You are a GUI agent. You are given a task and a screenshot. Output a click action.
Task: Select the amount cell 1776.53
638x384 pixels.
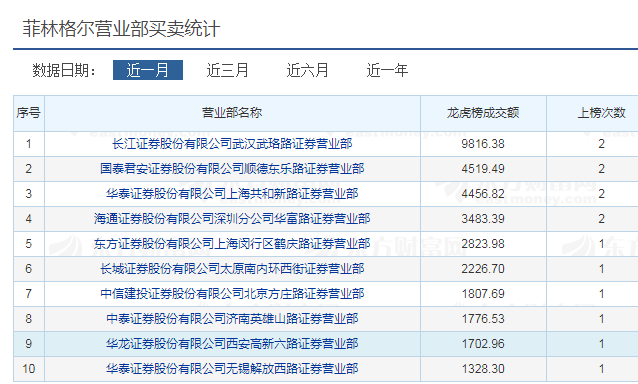coord(483,319)
